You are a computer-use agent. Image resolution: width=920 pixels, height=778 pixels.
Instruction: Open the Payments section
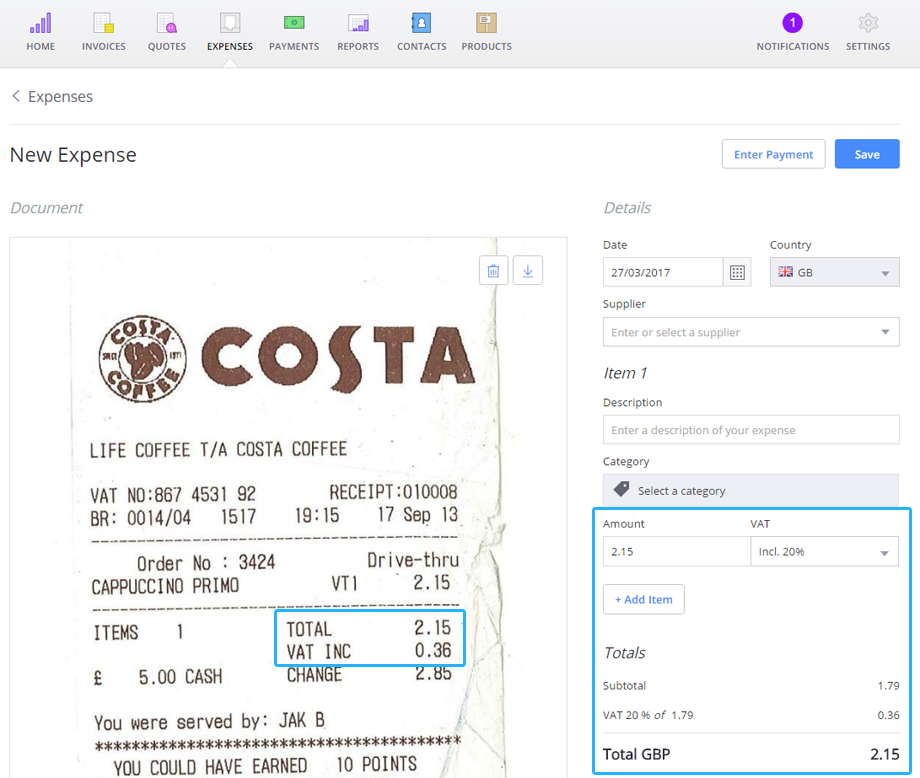pyautogui.click(x=294, y=32)
